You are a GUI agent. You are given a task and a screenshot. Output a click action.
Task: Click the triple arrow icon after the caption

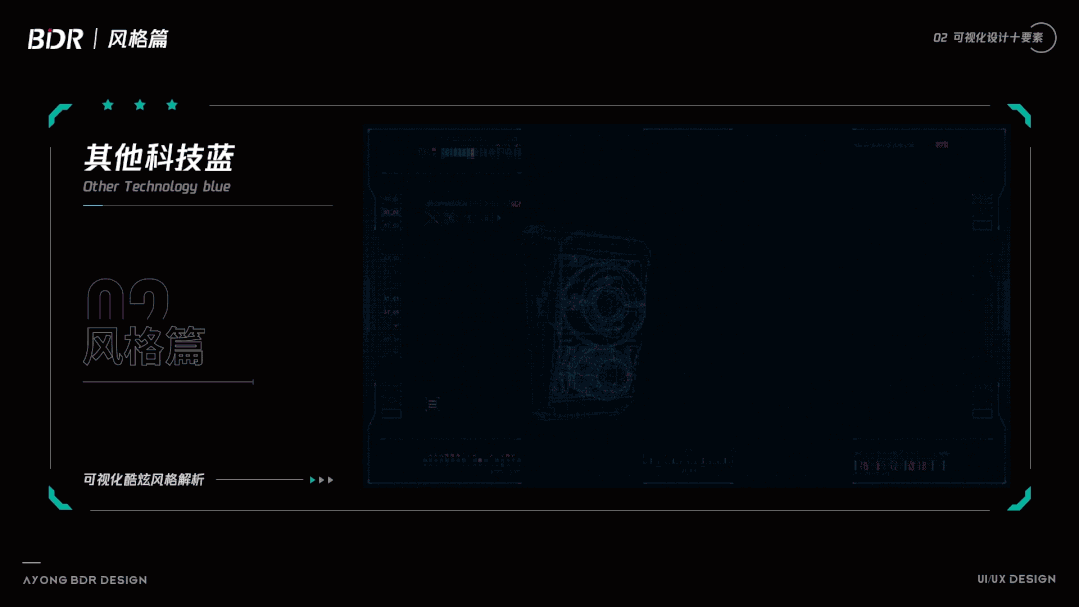click(321, 480)
